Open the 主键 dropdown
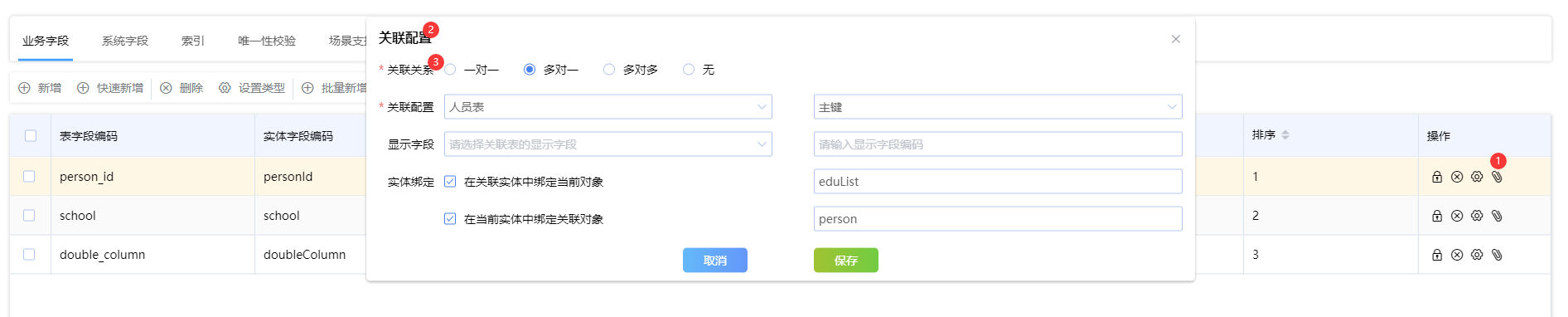The image size is (1568, 317). [998, 107]
